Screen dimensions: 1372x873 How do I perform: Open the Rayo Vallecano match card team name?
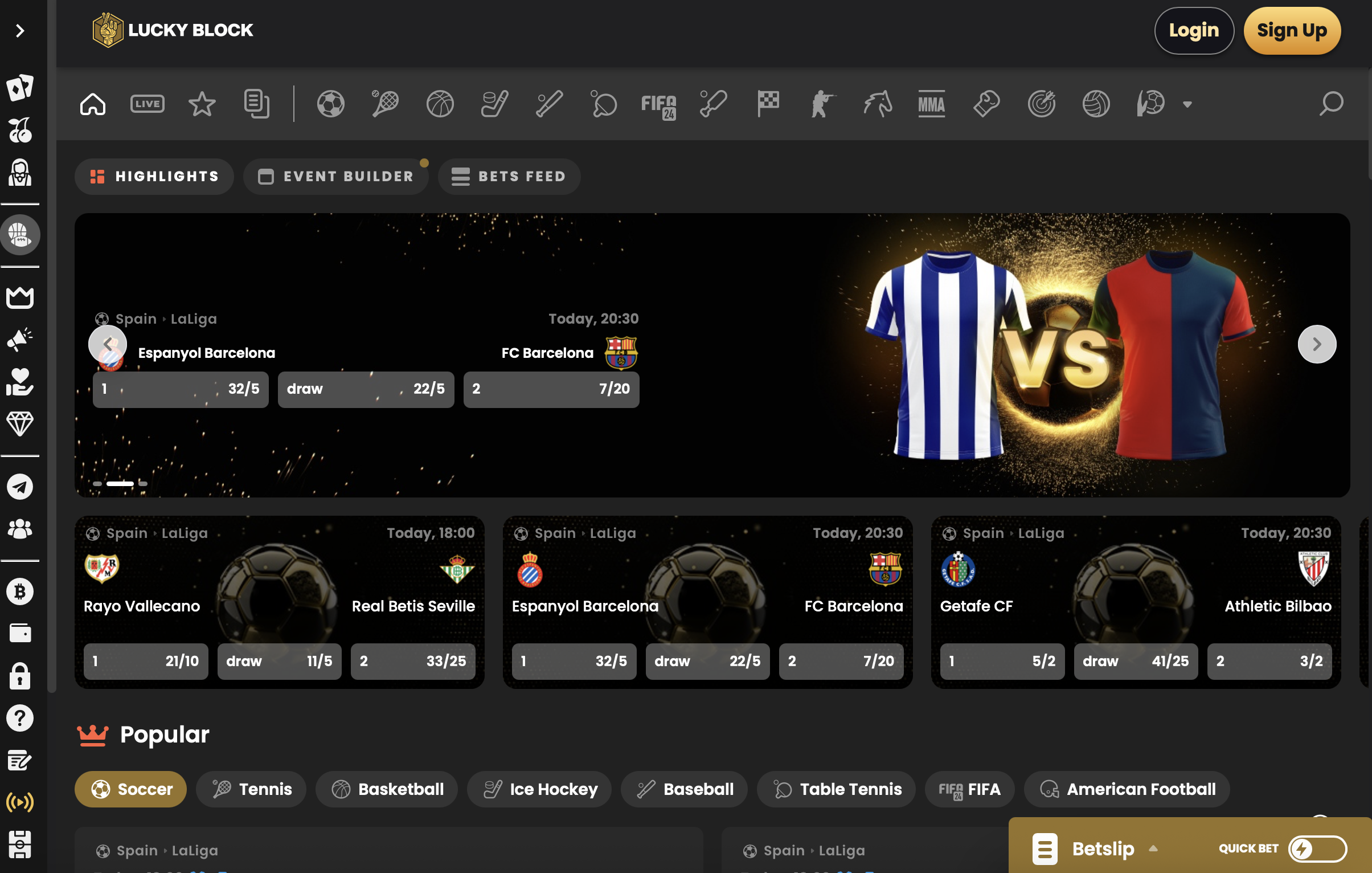pyautogui.click(x=142, y=606)
